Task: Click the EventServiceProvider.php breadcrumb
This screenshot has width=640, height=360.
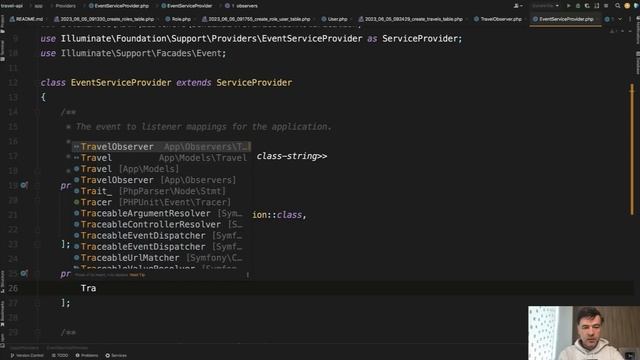Action: [119, 6]
